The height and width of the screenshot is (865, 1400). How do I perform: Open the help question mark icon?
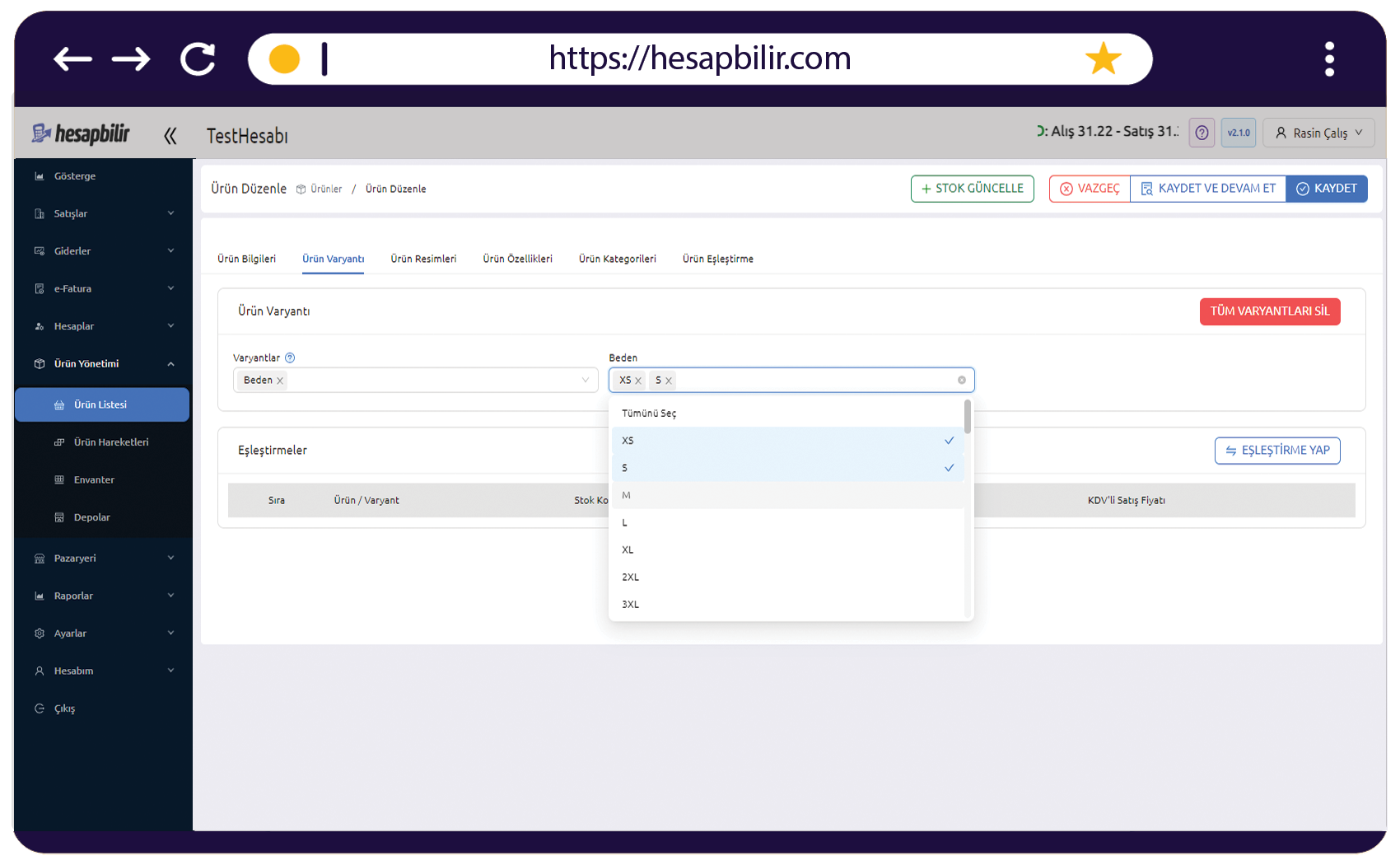1202,133
